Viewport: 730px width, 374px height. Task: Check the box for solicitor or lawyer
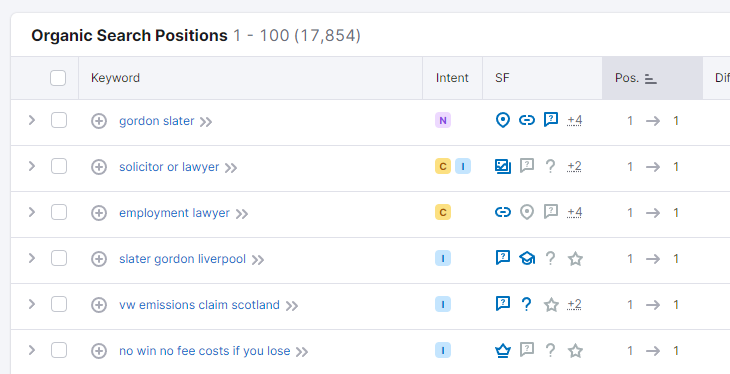pyautogui.click(x=59, y=166)
